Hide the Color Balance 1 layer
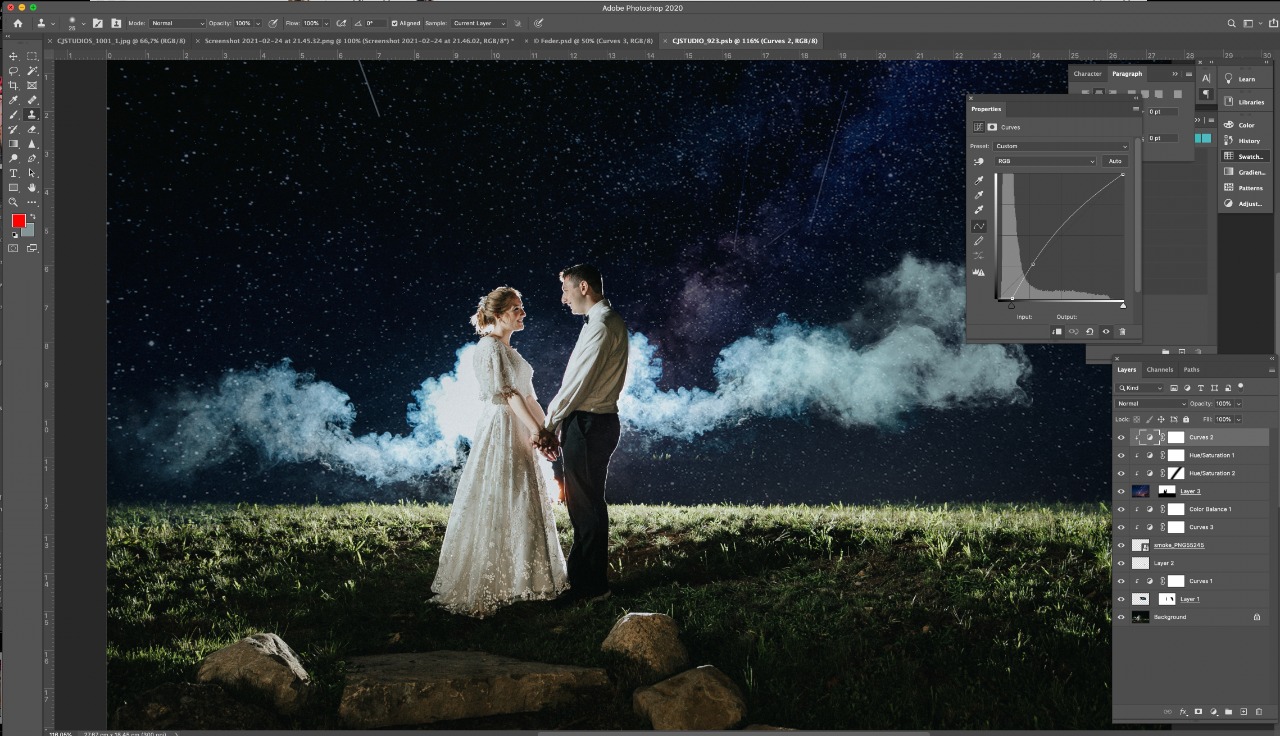 click(x=1120, y=509)
